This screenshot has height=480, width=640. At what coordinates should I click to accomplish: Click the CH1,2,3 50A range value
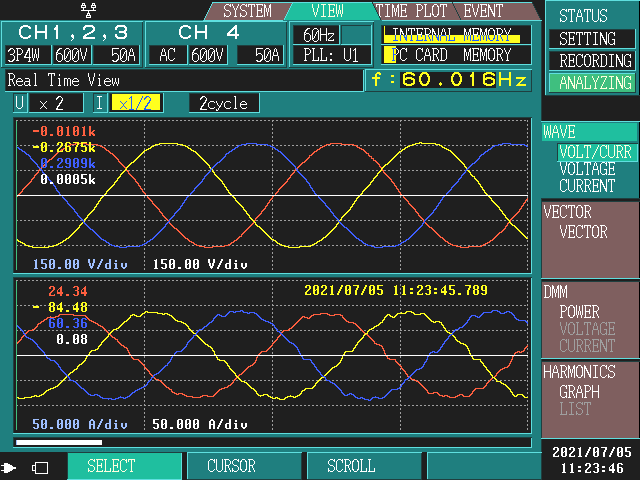pos(117,55)
